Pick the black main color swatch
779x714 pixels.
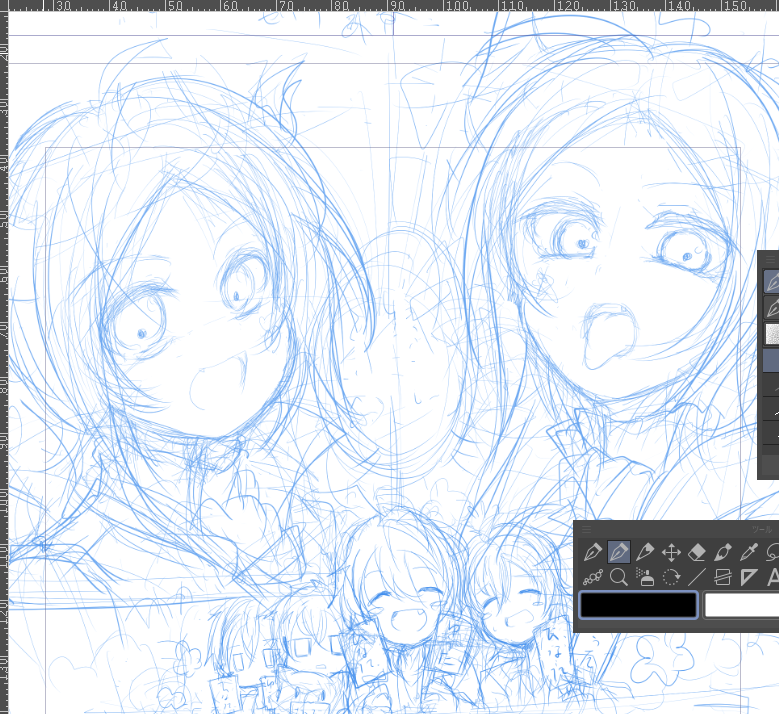638,605
